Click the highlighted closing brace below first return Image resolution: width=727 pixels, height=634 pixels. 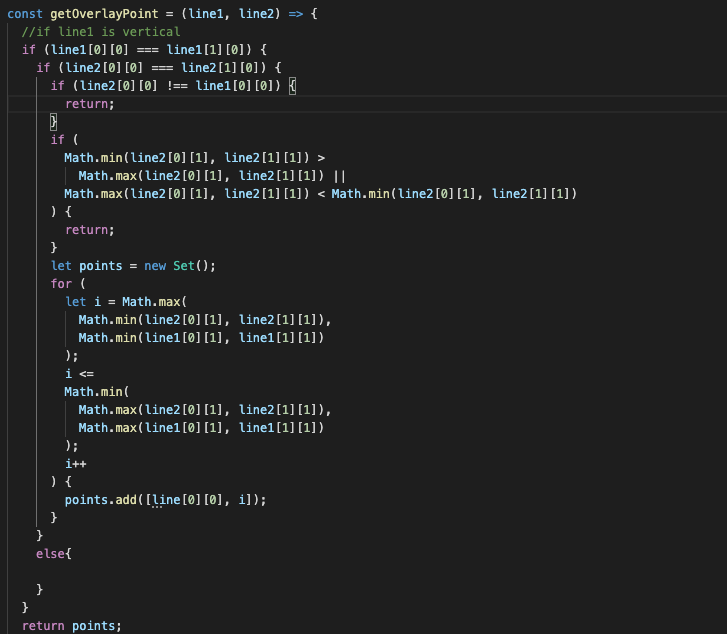[x=53, y=122]
